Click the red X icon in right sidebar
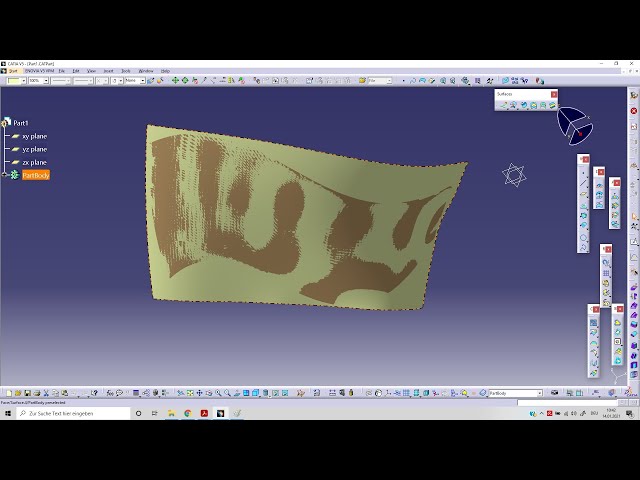 coord(633,111)
